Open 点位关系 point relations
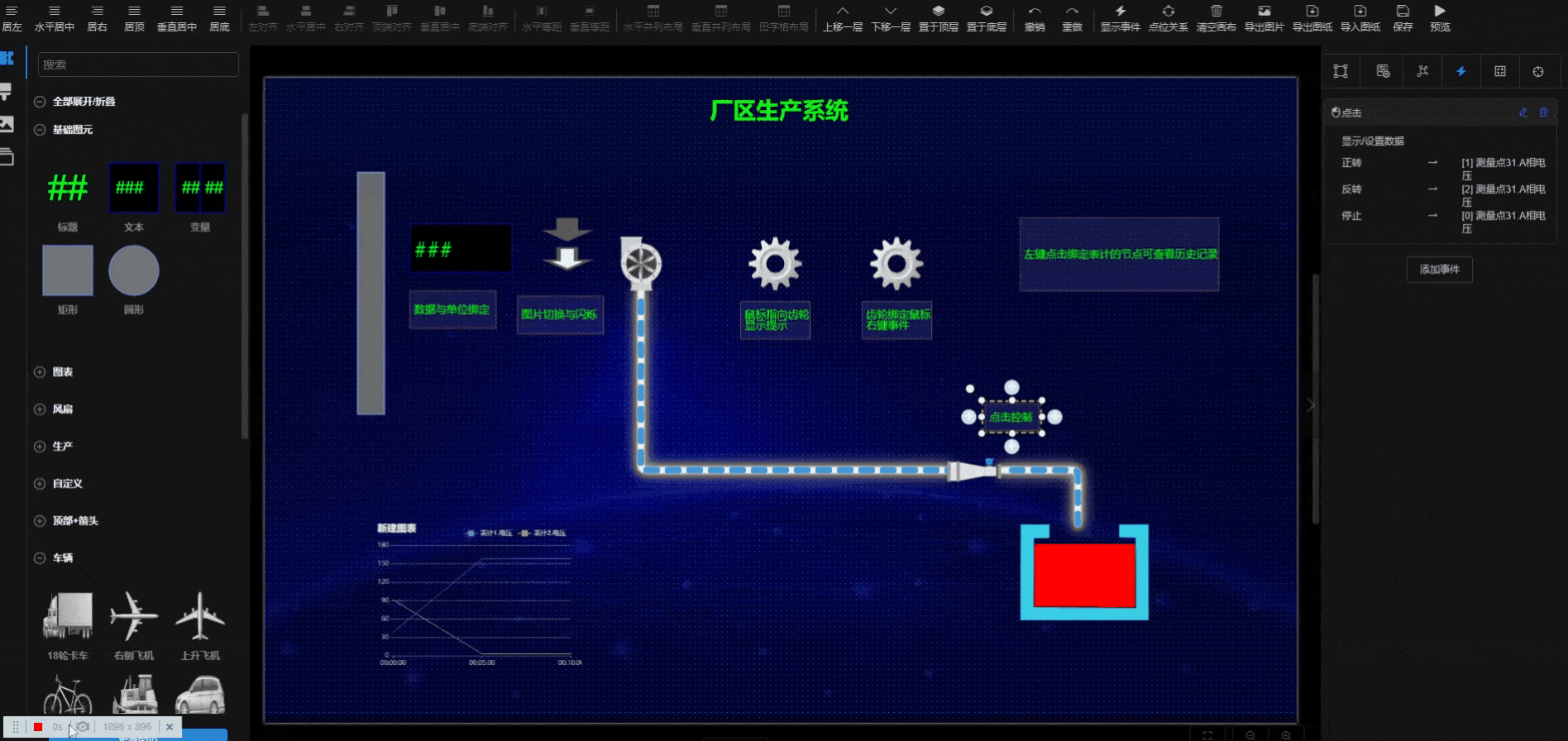The height and width of the screenshot is (741, 1568). [1168, 18]
